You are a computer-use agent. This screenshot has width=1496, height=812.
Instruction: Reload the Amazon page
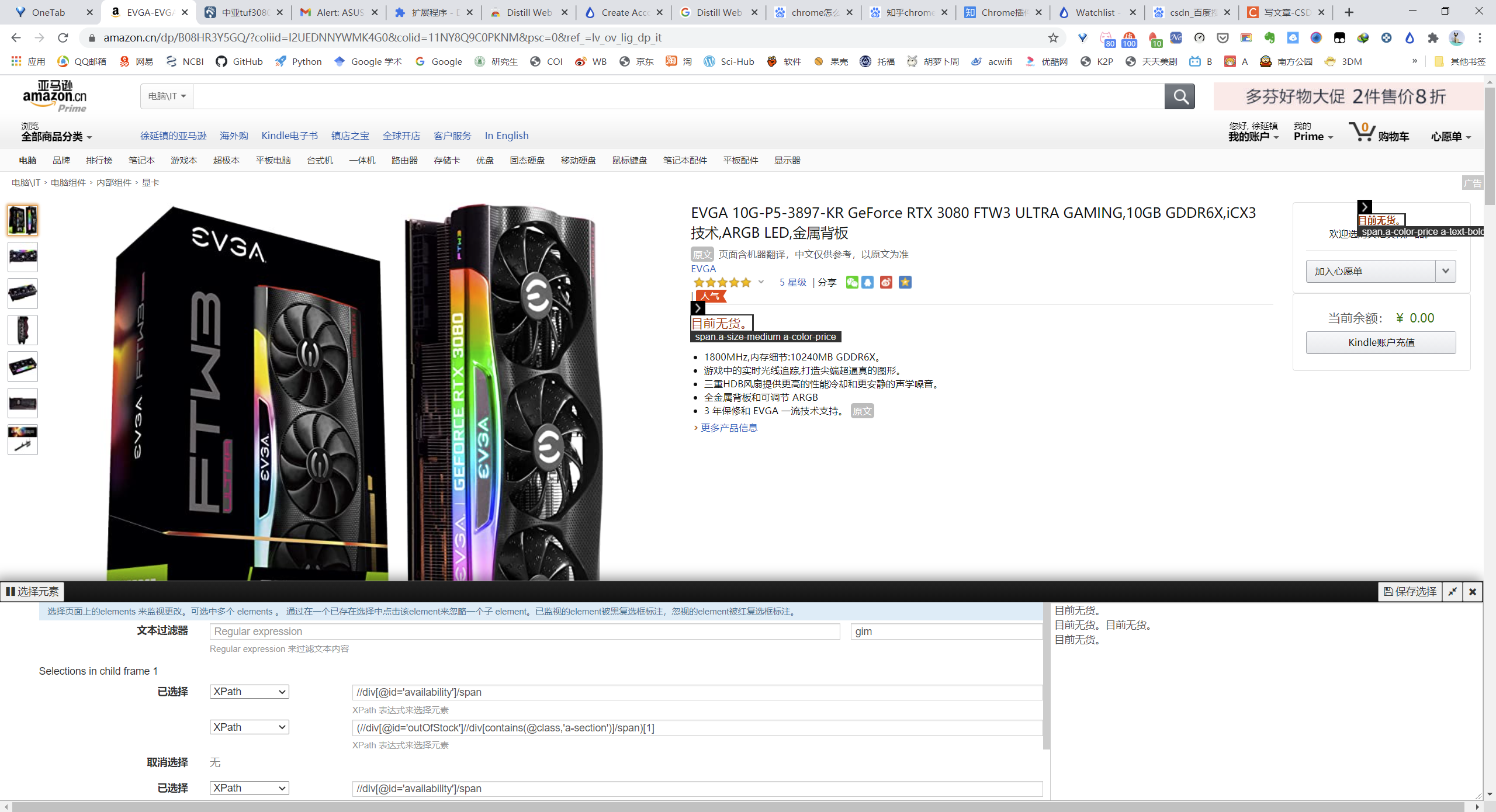click(x=63, y=38)
